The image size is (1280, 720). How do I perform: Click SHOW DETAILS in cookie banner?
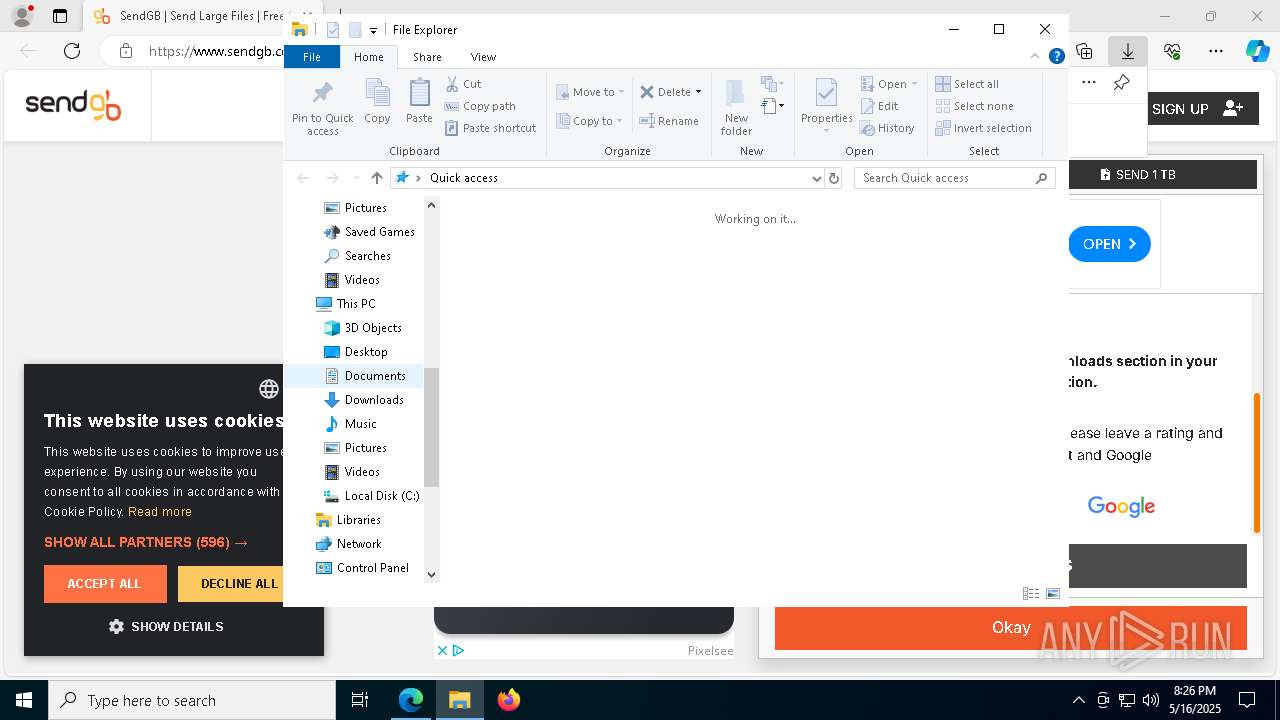click(166, 627)
